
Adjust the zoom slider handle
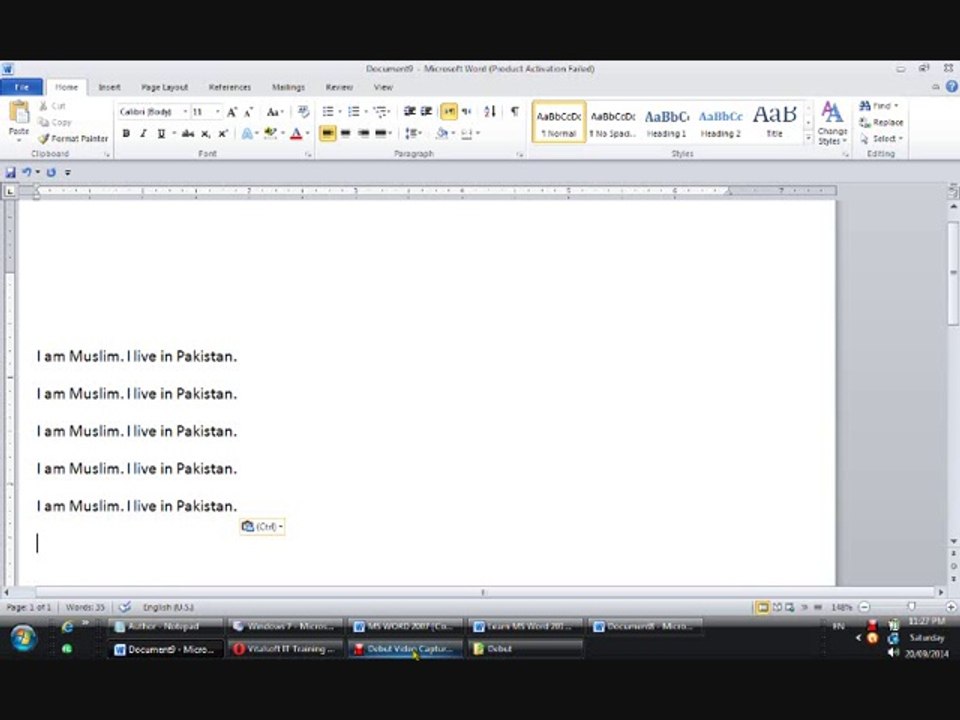tap(911, 607)
